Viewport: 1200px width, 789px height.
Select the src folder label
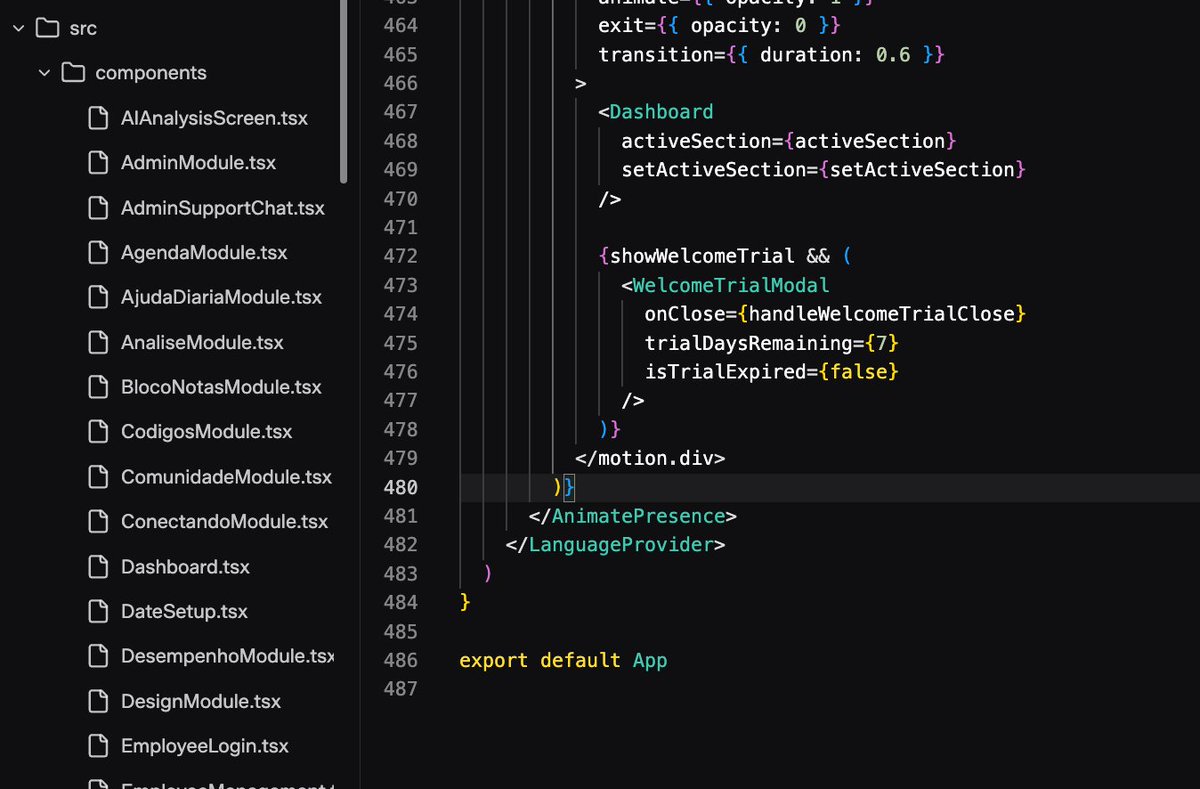click(84, 28)
